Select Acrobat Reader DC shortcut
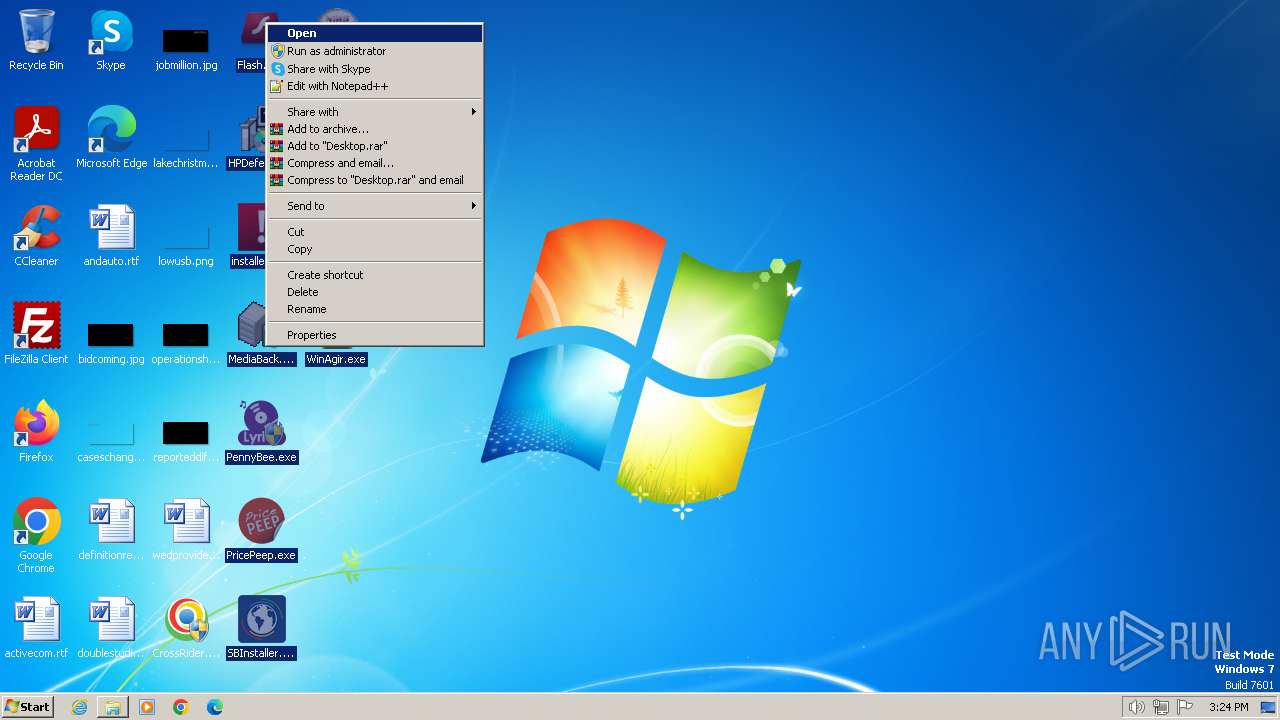1280x720 pixels. [36, 144]
